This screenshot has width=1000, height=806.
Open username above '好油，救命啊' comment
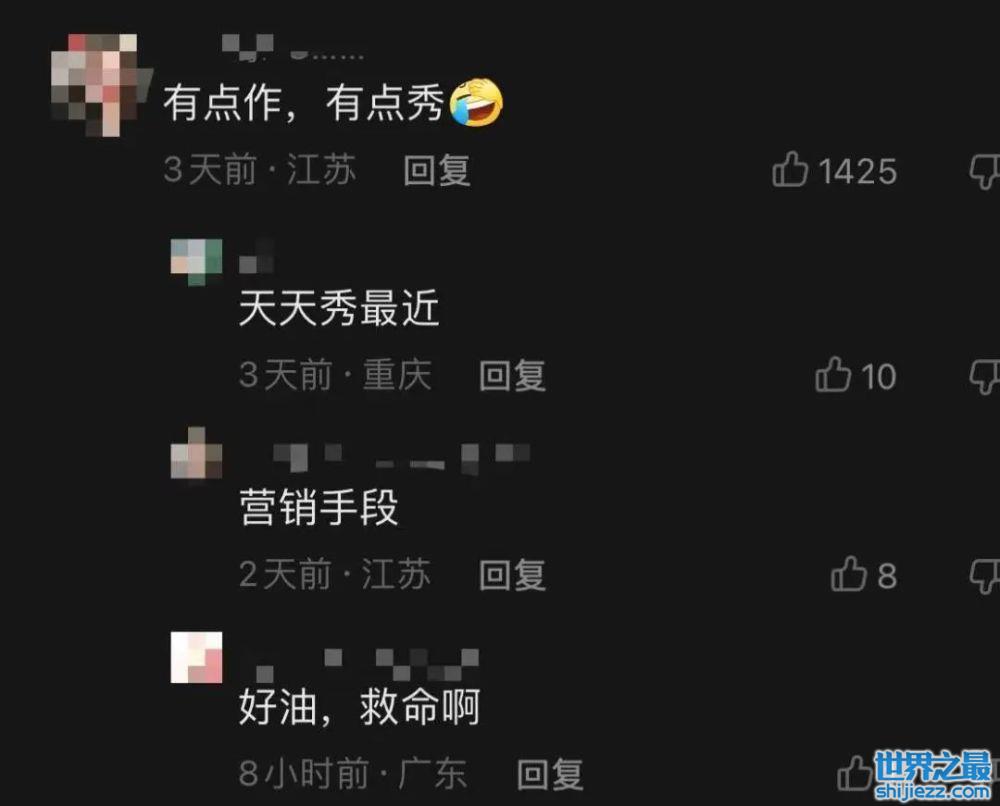367,664
